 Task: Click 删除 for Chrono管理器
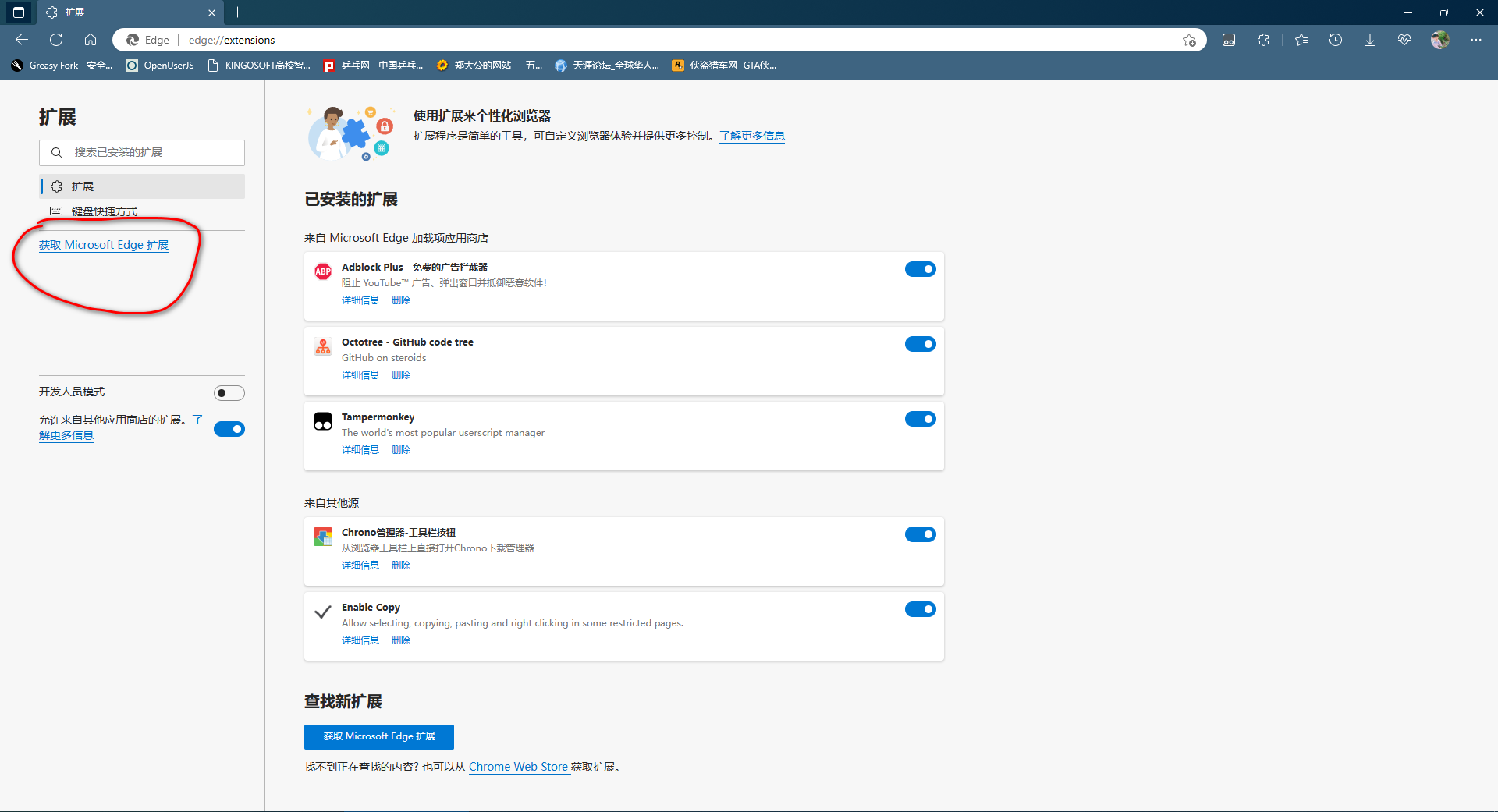pyautogui.click(x=401, y=566)
